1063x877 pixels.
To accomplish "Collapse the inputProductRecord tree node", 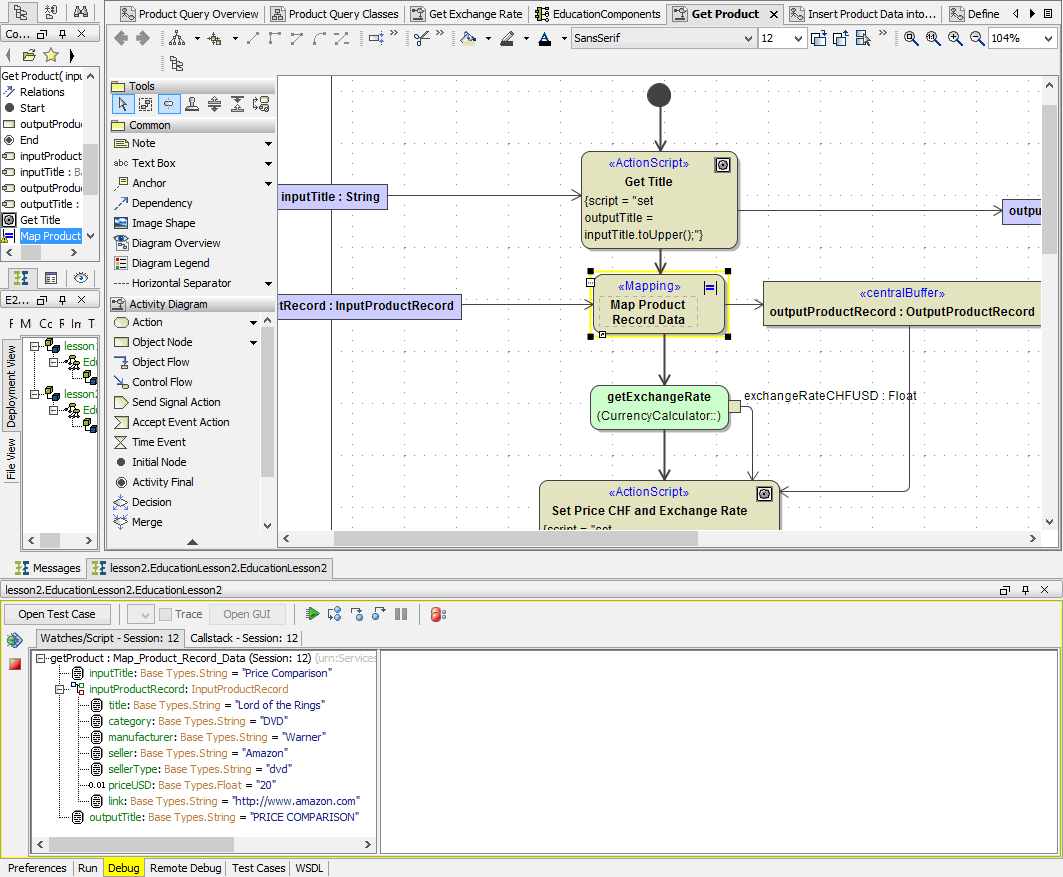I will point(59,689).
